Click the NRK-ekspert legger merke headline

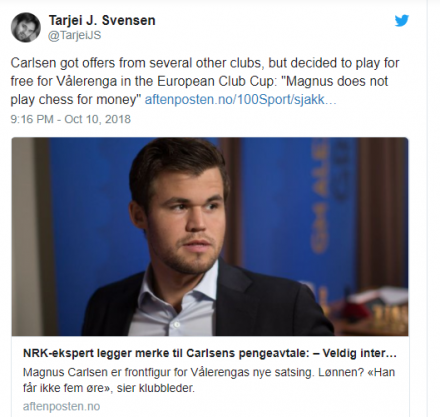pyautogui.click(x=210, y=353)
